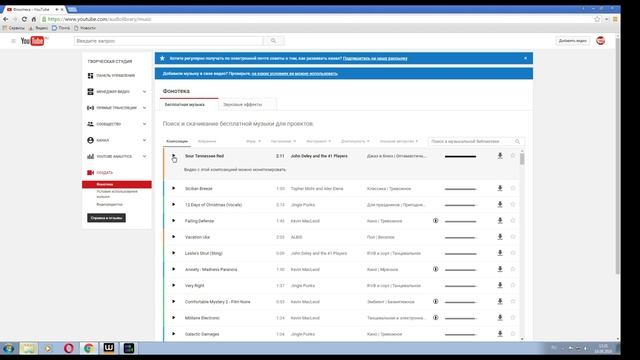This screenshot has width=640, height=360.
Task: Click attribution icon for Failing Defense
Action: pyautogui.click(x=436, y=221)
